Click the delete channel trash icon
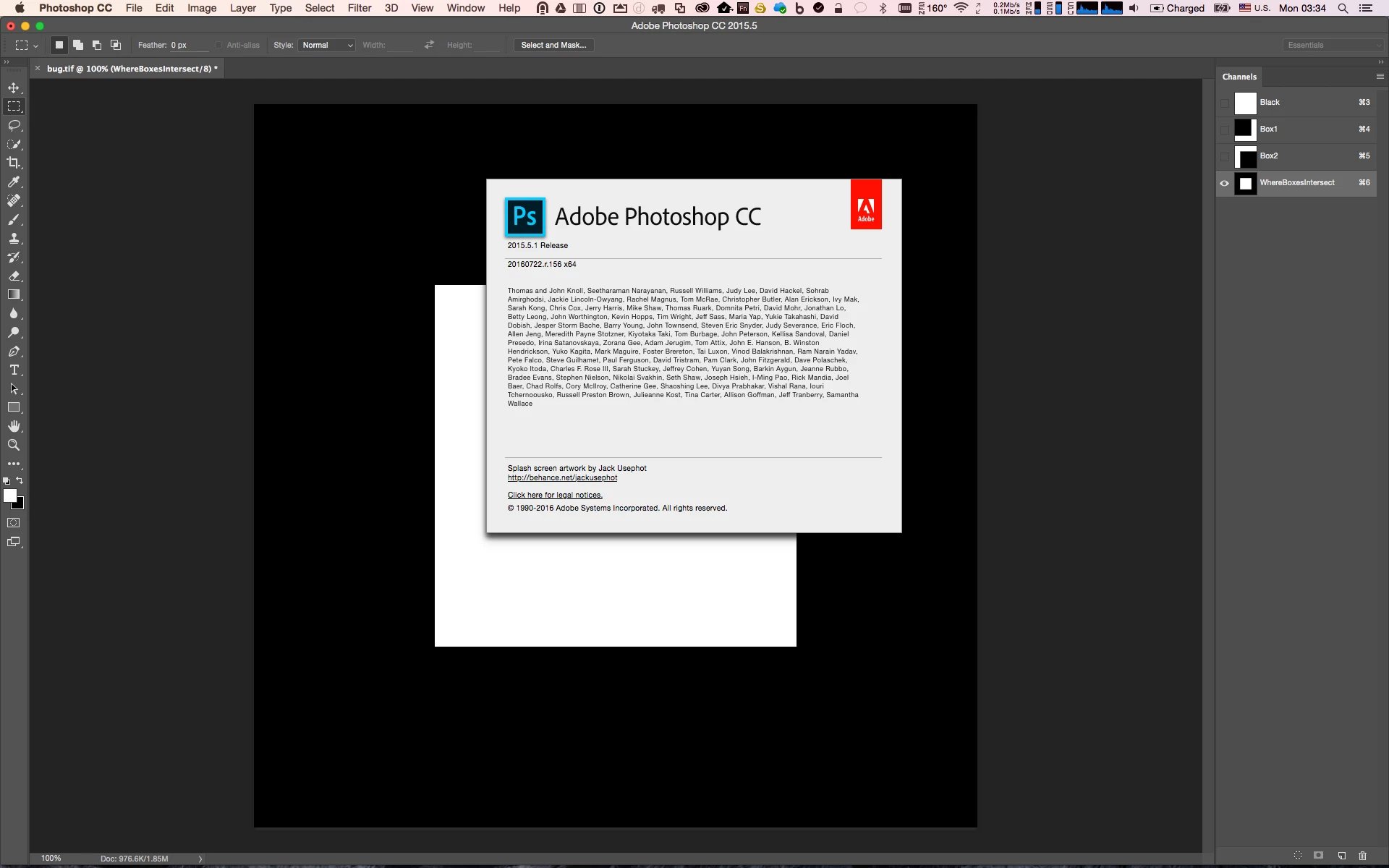Viewport: 1389px width, 868px height. (1363, 856)
